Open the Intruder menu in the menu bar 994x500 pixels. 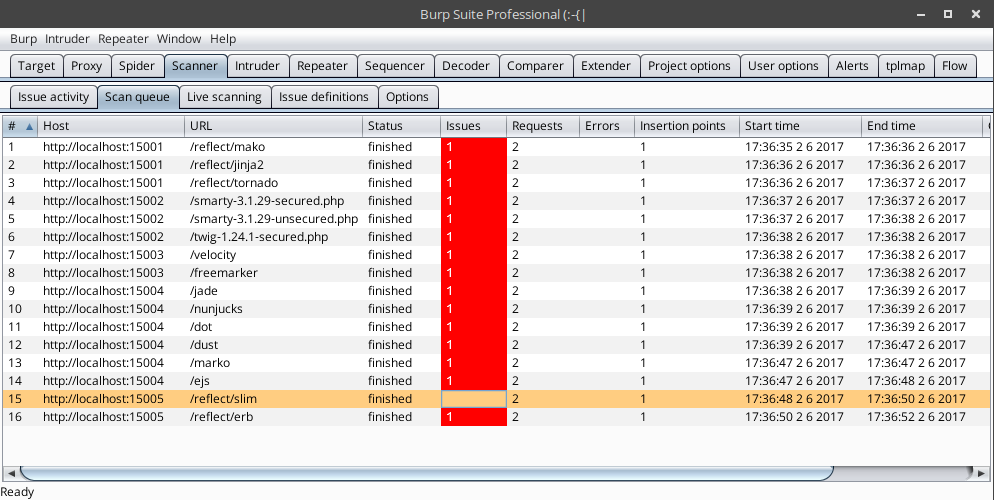[x=67, y=39]
